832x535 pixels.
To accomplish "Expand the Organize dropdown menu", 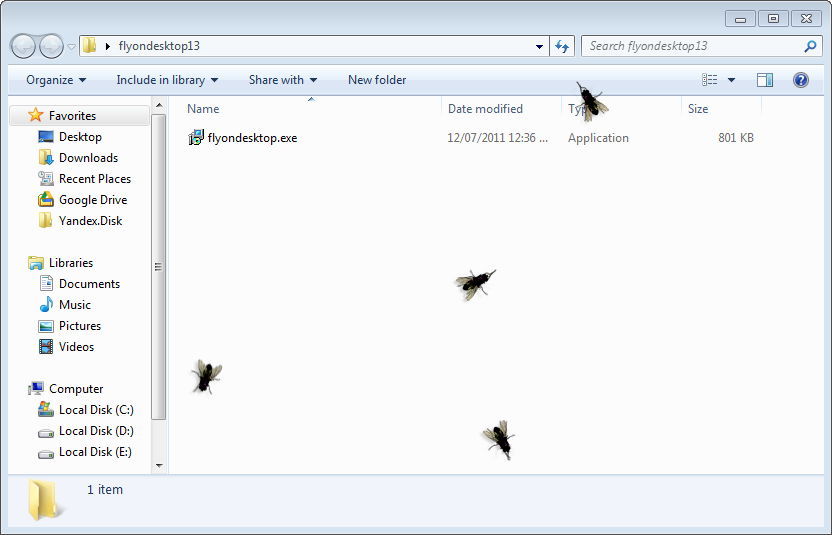I will point(56,80).
